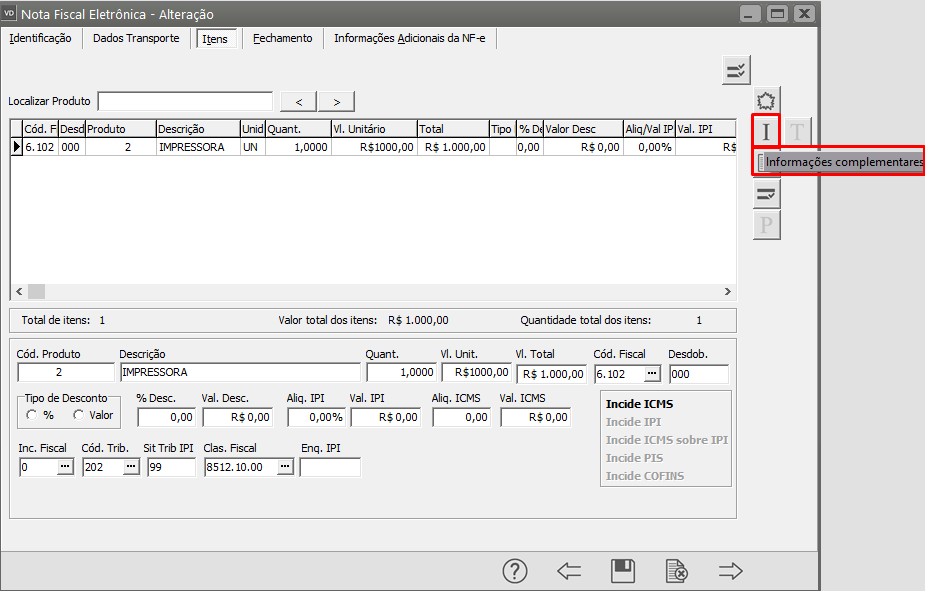Open the Clas. Fiscal lookup ellipsis button
Image resolution: width=925 pixels, height=591 pixels.
tap(285, 467)
